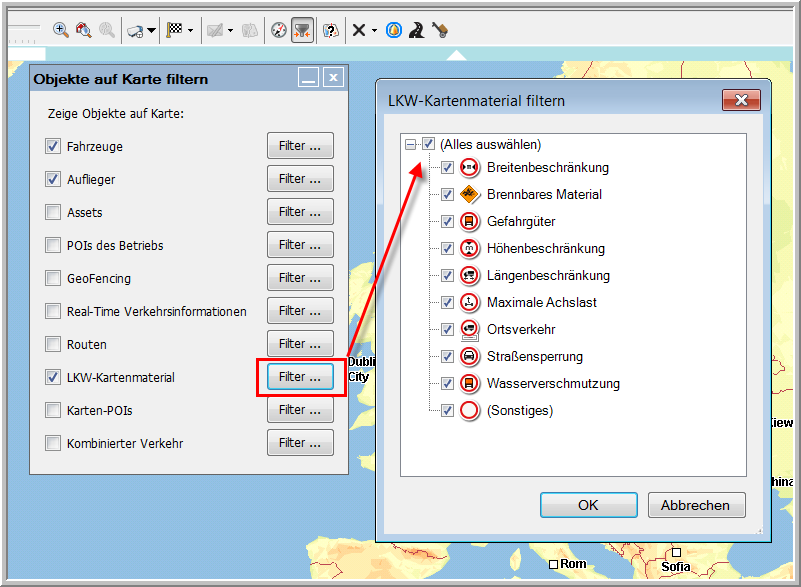Click the zoom in magnifier icon
801x587 pixels.
61,30
